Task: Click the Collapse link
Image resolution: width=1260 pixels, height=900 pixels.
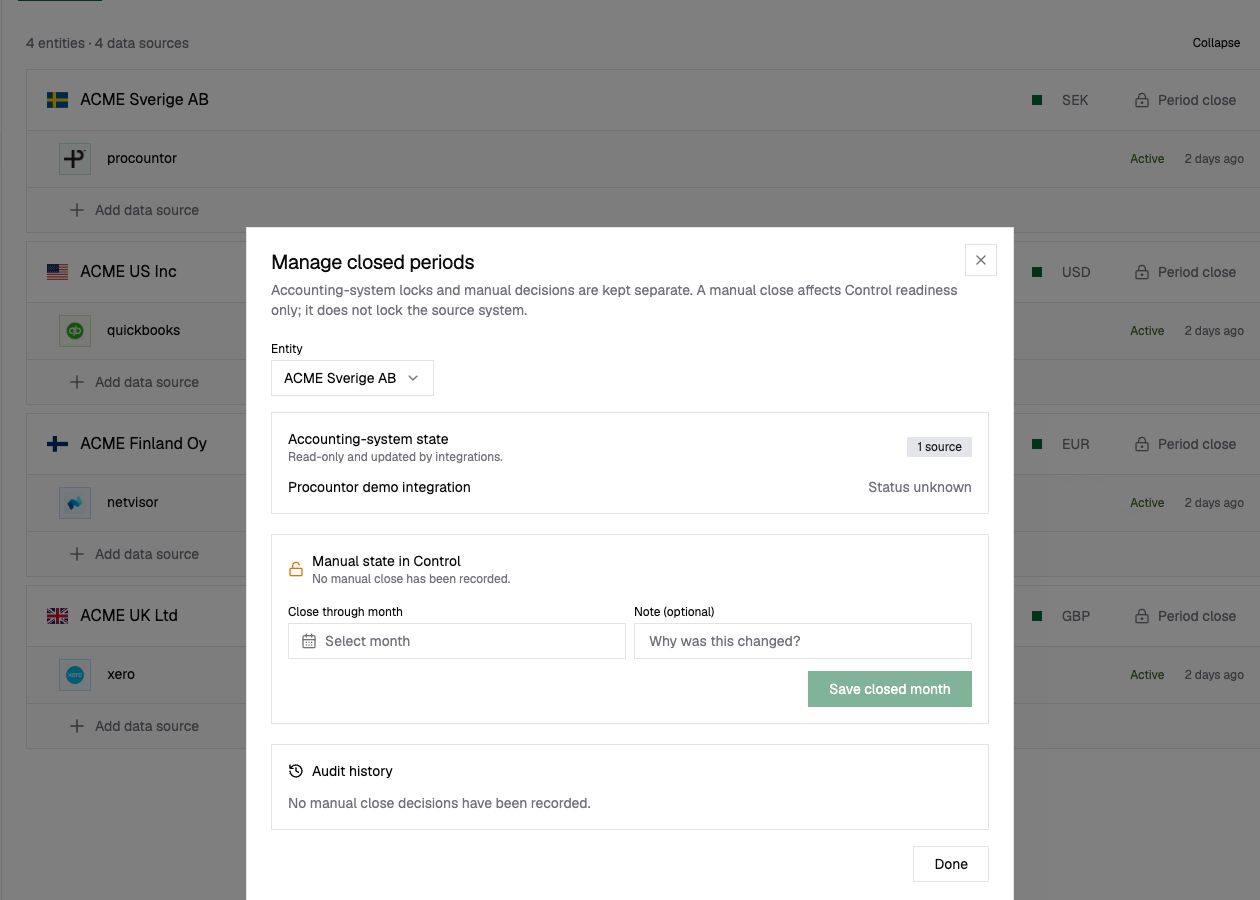Action: pos(1216,43)
